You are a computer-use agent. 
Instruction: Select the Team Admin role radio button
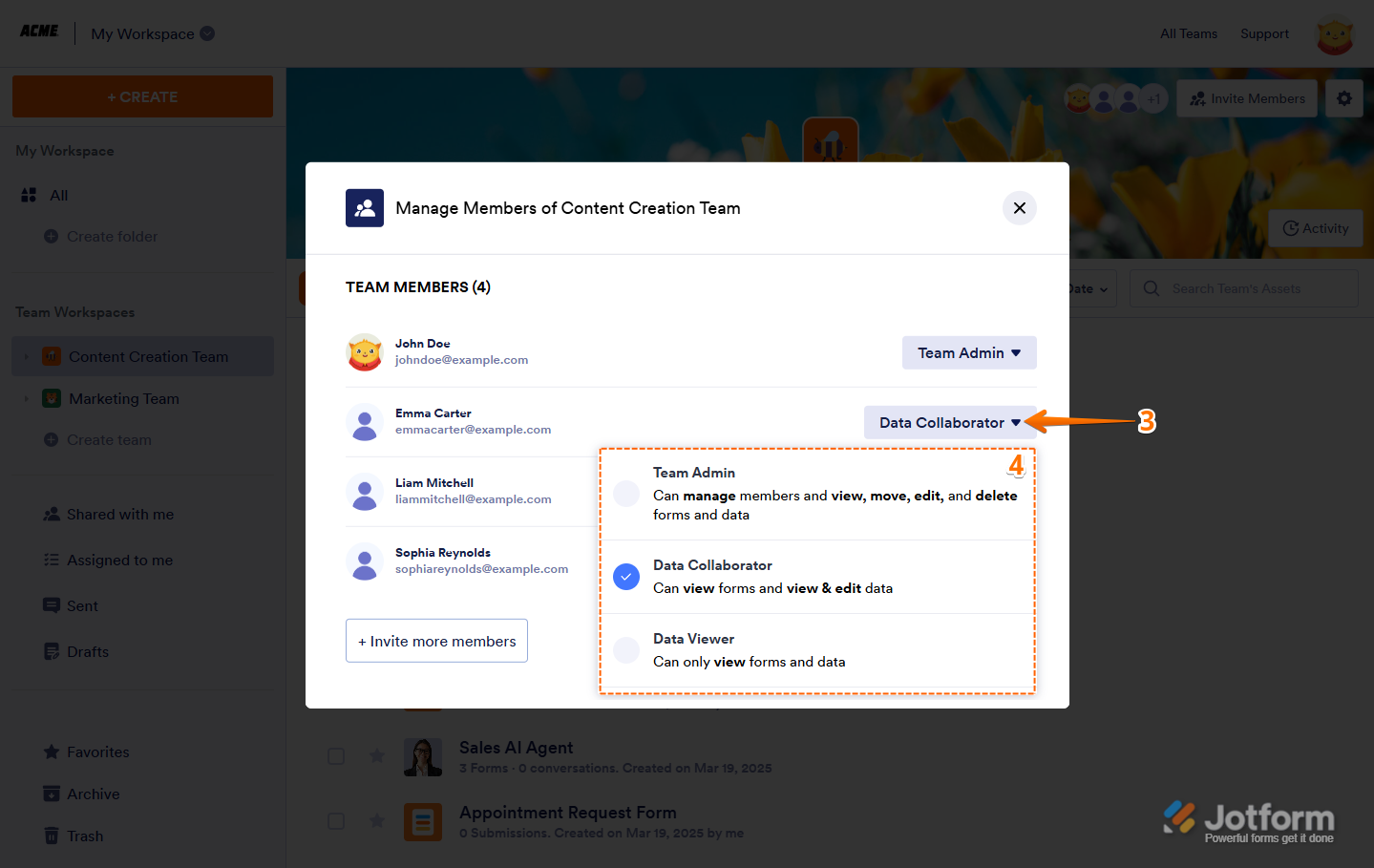pyautogui.click(x=626, y=494)
